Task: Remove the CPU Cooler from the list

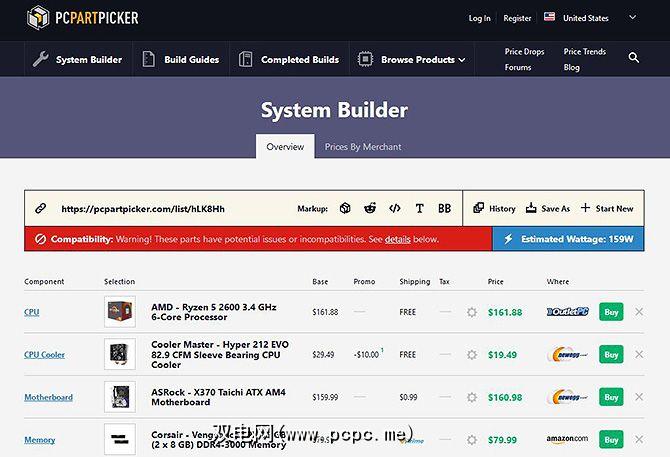Action: 639,354
